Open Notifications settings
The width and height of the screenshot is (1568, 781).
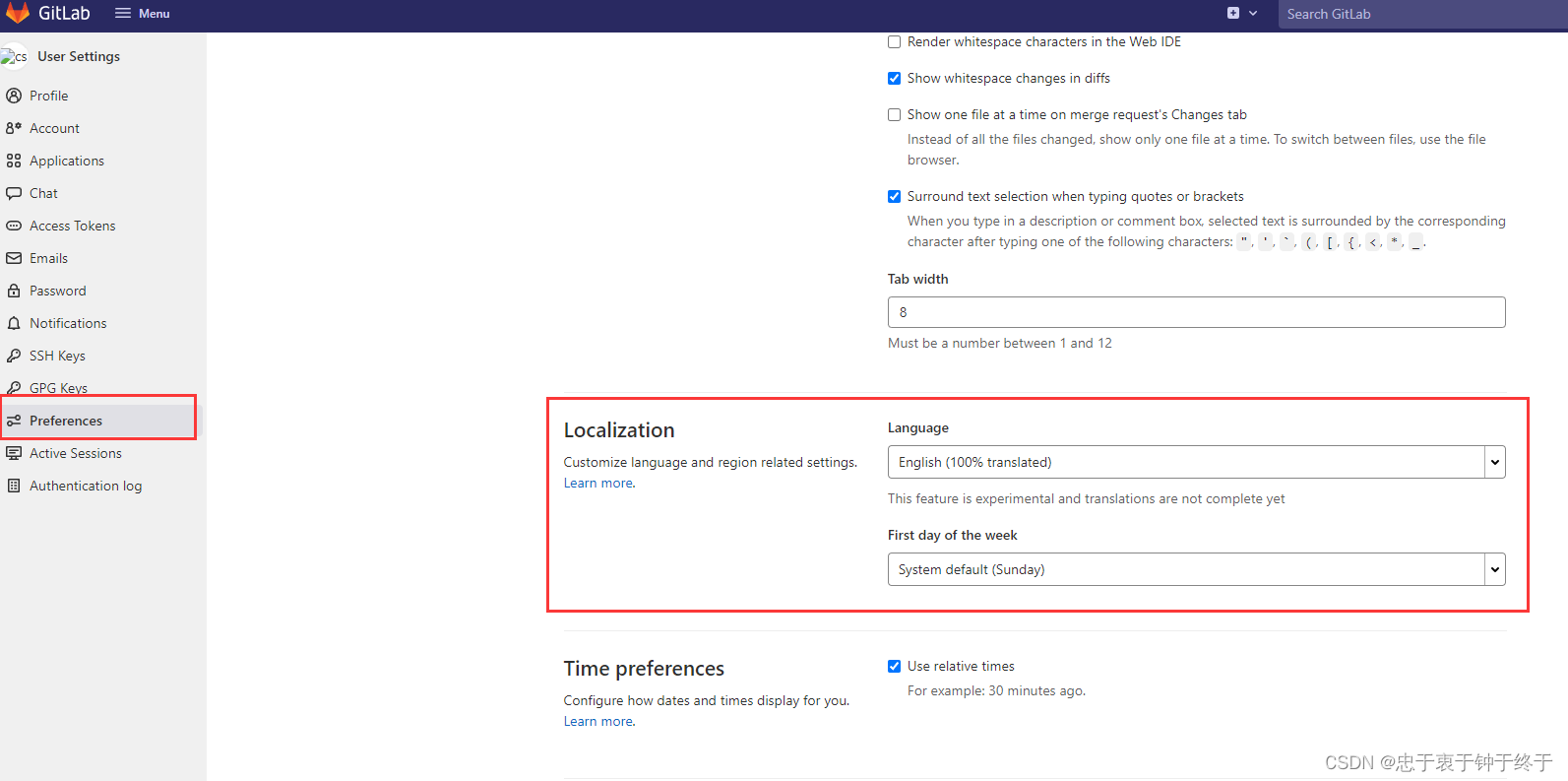(68, 323)
